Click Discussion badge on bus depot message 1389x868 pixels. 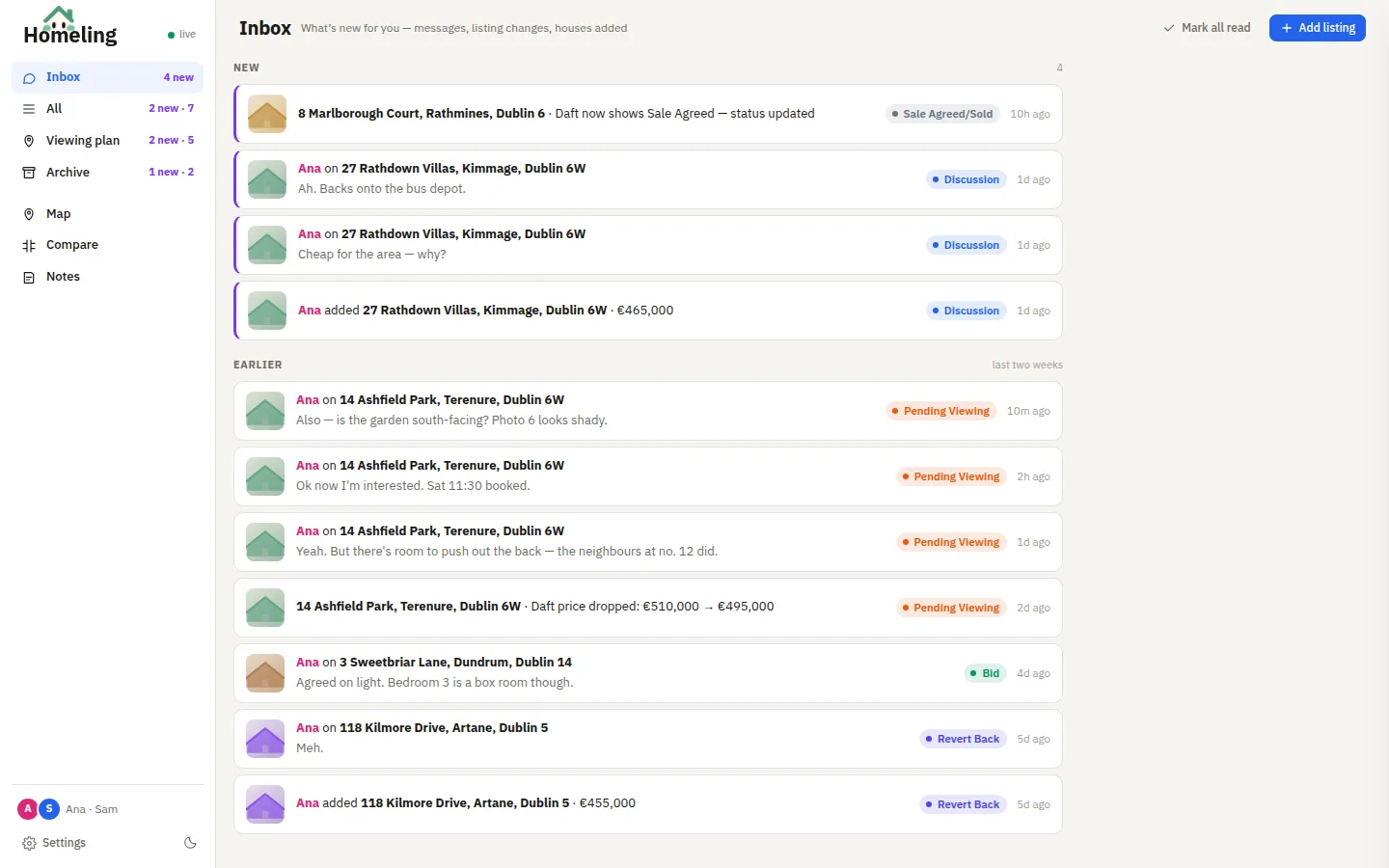tap(966, 179)
